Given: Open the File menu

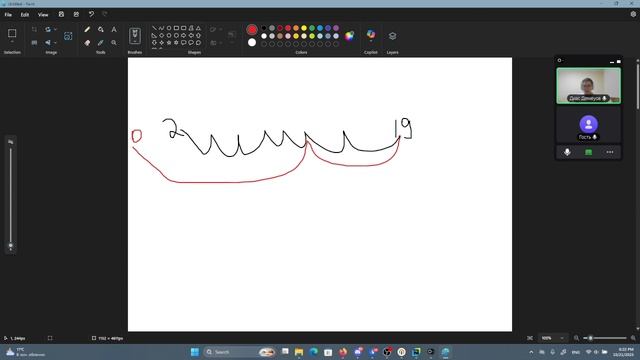Looking at the screenshot, I should (8, 15).
